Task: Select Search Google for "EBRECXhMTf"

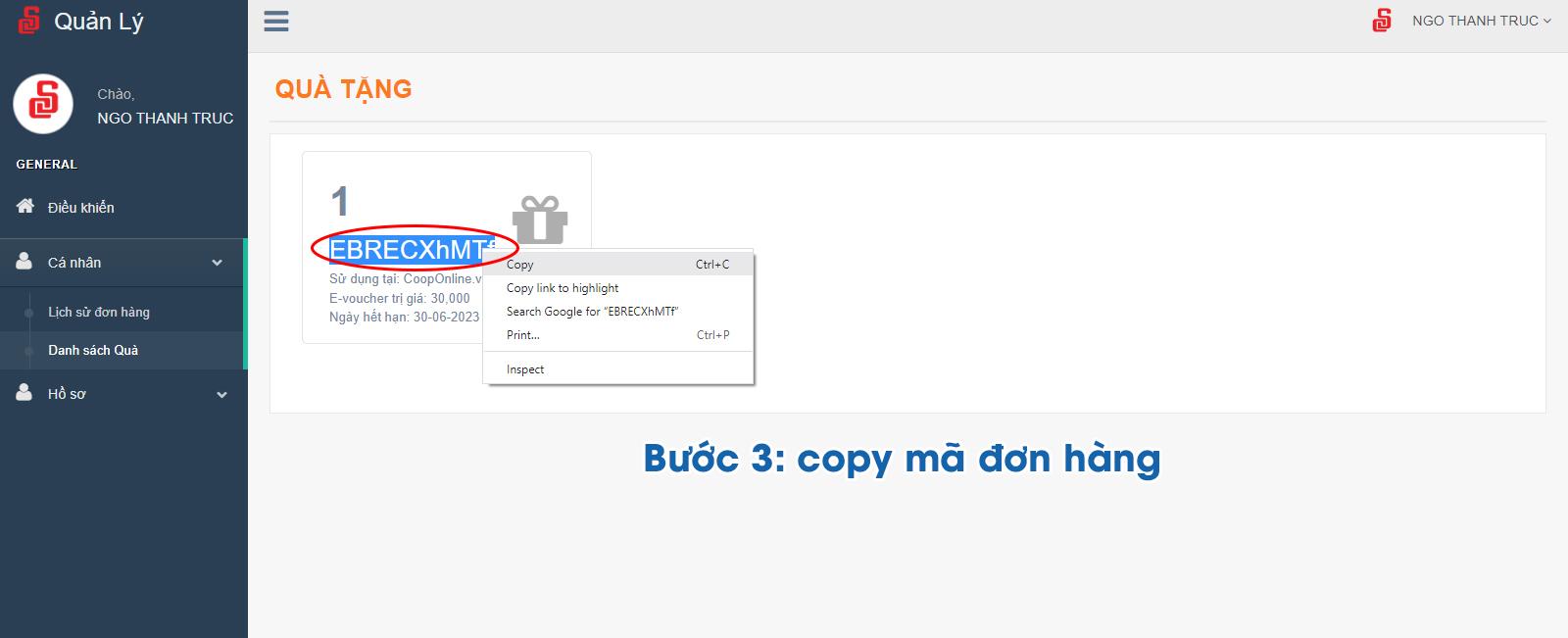Action: tap(618, 311)
